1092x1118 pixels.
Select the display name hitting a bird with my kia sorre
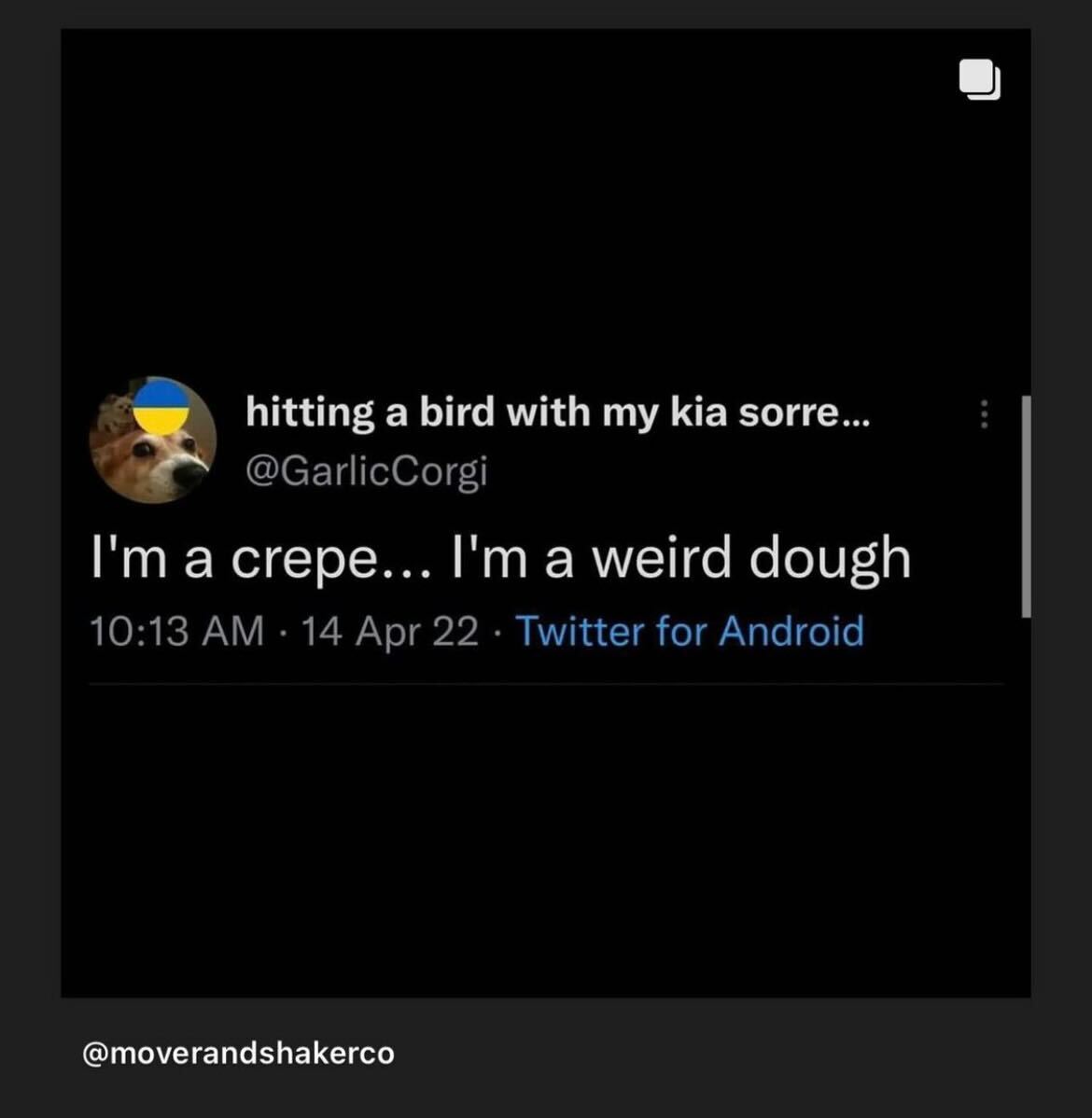tap(557, 412)
